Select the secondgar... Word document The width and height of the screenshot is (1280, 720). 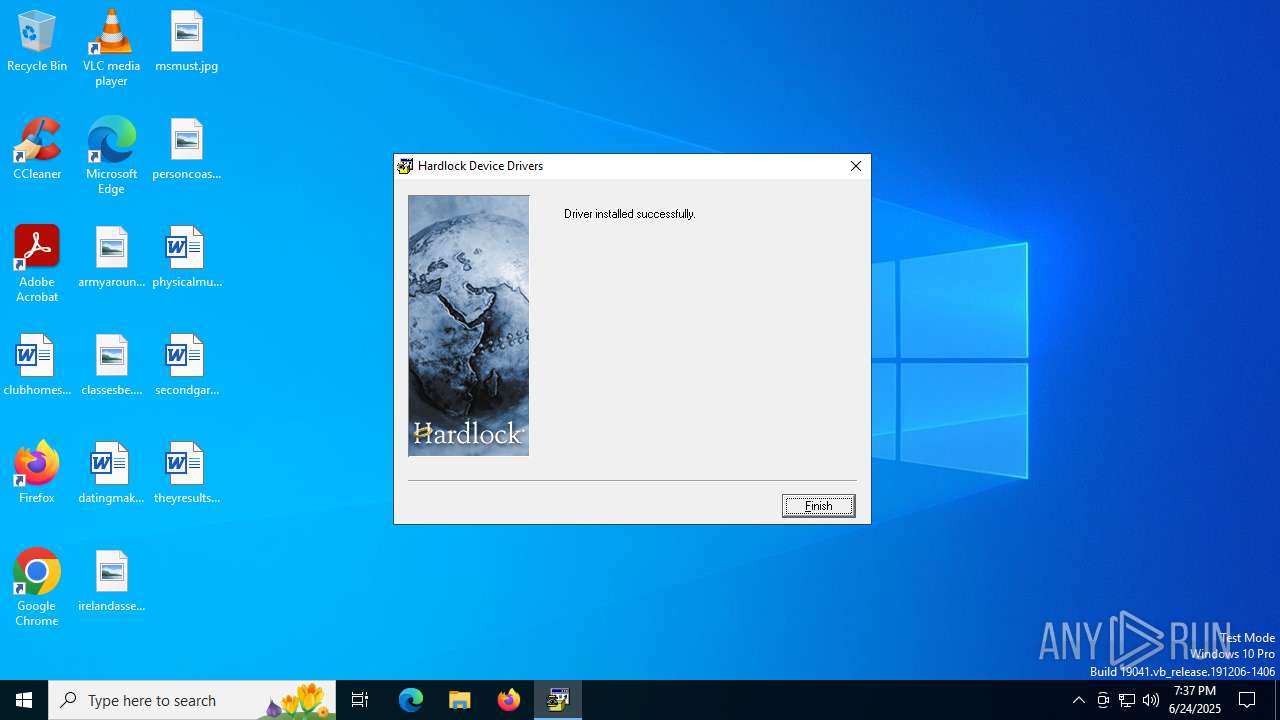187,366
